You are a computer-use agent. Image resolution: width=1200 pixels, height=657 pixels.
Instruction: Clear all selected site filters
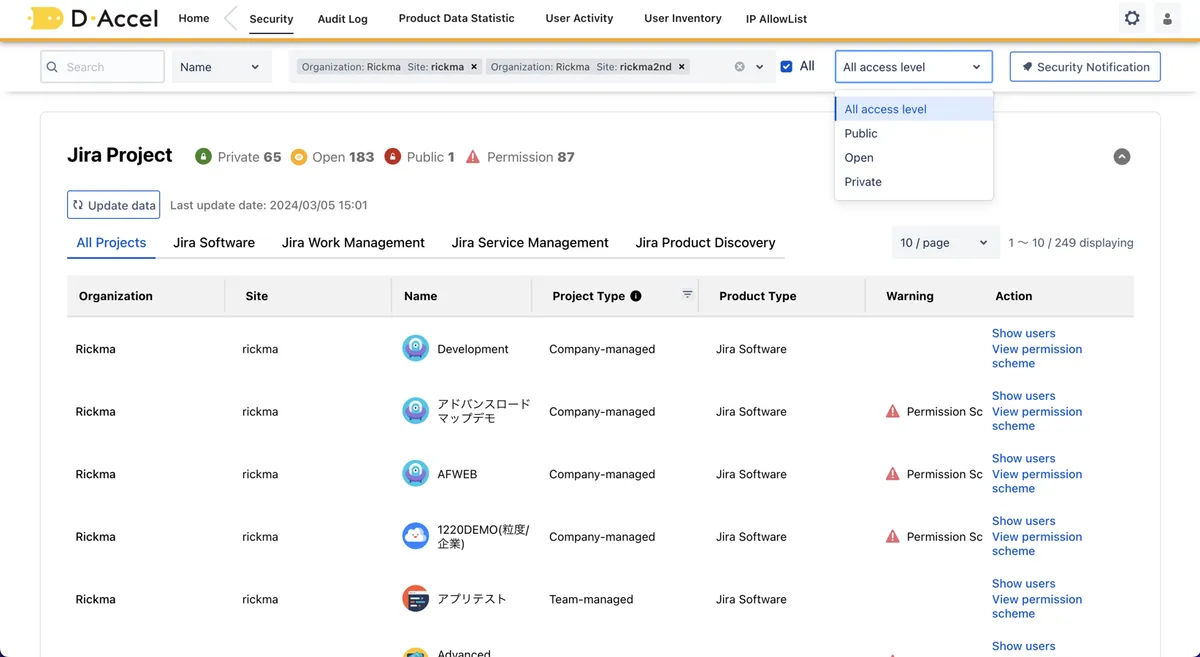740,67
